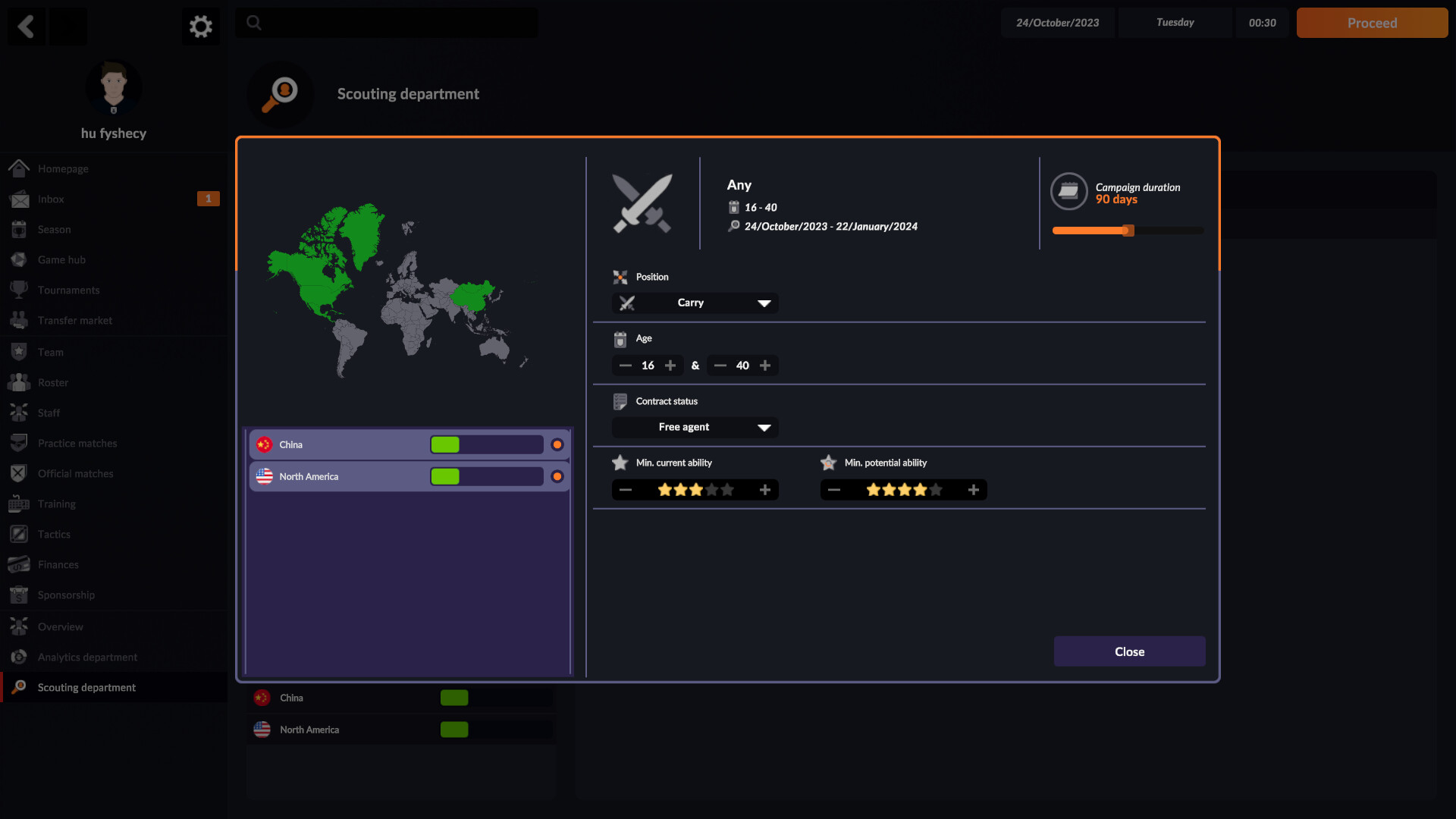Screen dimensions: 1456x819
Task: Click the Contract status document icon
Action: (621, 400)
